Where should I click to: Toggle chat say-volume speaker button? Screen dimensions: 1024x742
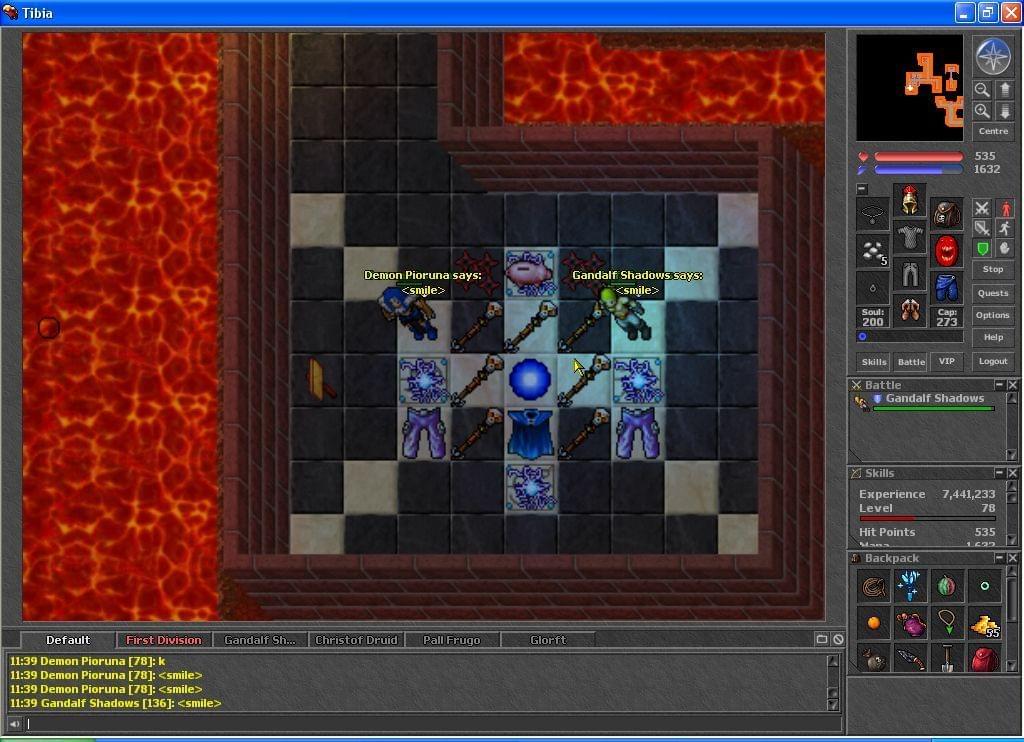click(x=14, y=724)
